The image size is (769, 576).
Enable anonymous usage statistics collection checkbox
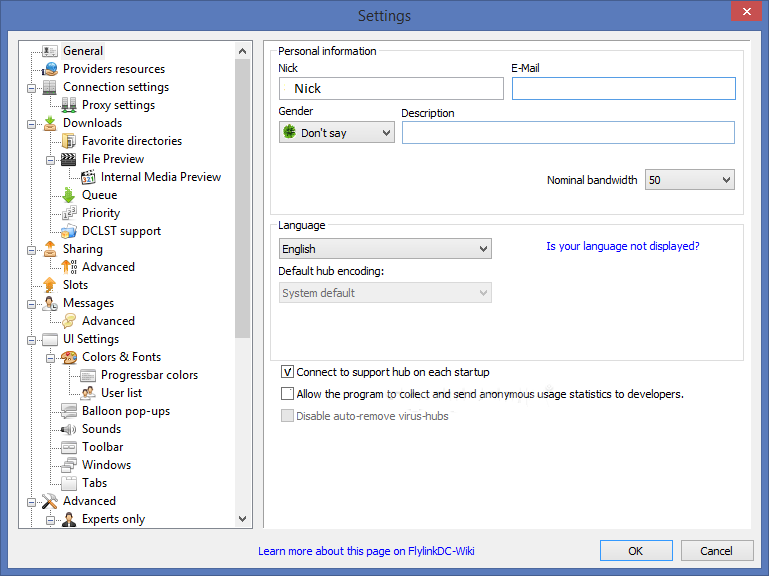288,394
